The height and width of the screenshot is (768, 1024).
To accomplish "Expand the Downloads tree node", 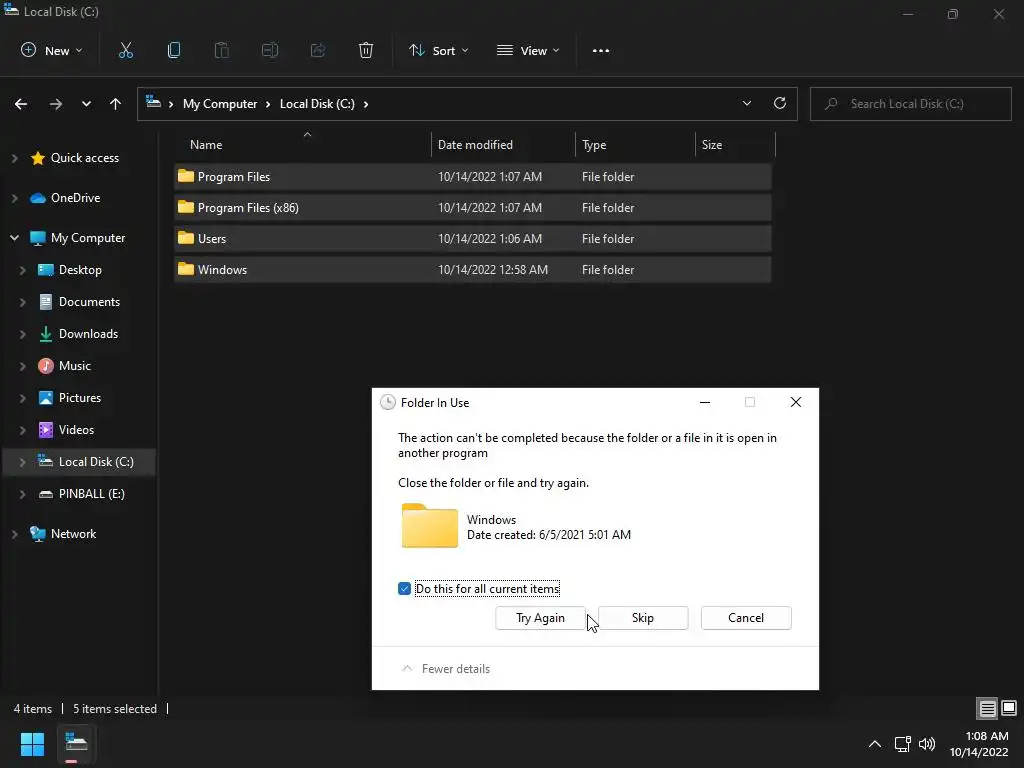I will 23,334.
